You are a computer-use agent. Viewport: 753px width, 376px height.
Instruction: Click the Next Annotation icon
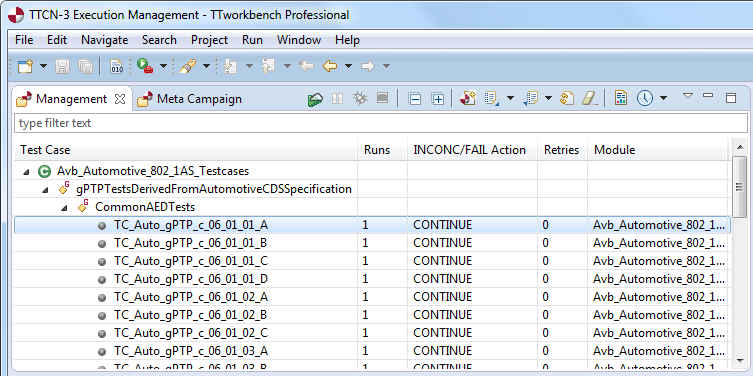pos(231,66)
